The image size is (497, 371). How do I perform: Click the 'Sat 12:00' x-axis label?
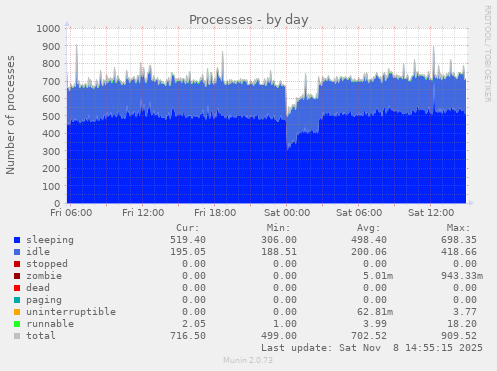(431, 213)
